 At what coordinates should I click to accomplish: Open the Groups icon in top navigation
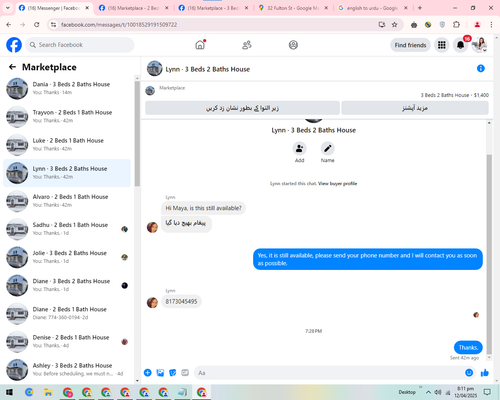pyautogui.click(x=293, y=45)
